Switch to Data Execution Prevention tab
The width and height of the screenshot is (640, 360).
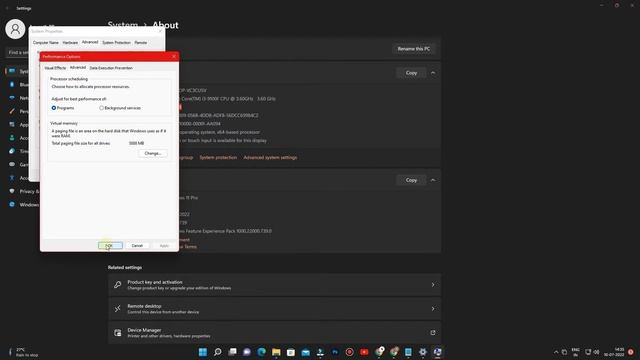click(111, 68)
